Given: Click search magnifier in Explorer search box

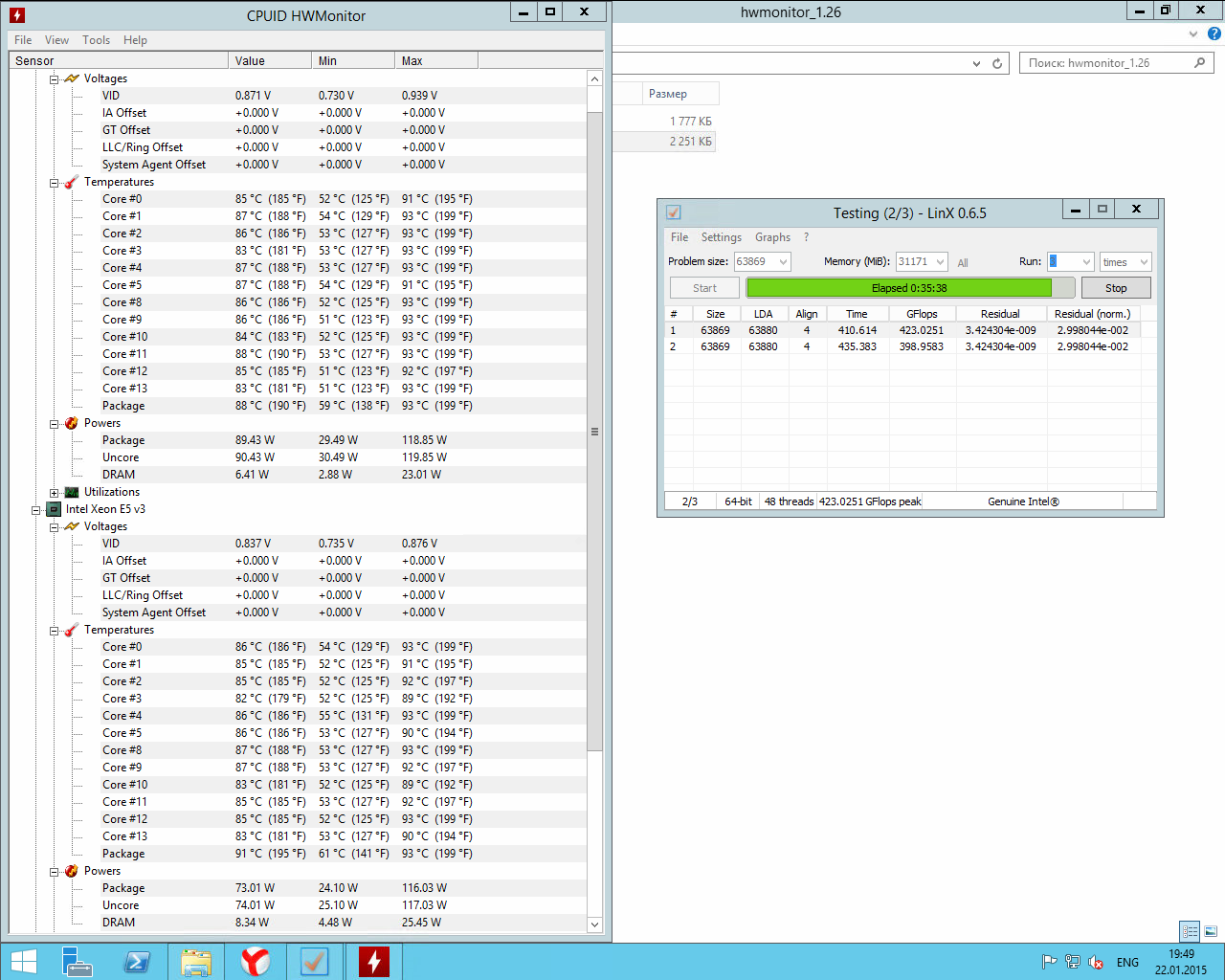Looking at the screenshot, I should pyautogui.click(x=1200, y=63).
